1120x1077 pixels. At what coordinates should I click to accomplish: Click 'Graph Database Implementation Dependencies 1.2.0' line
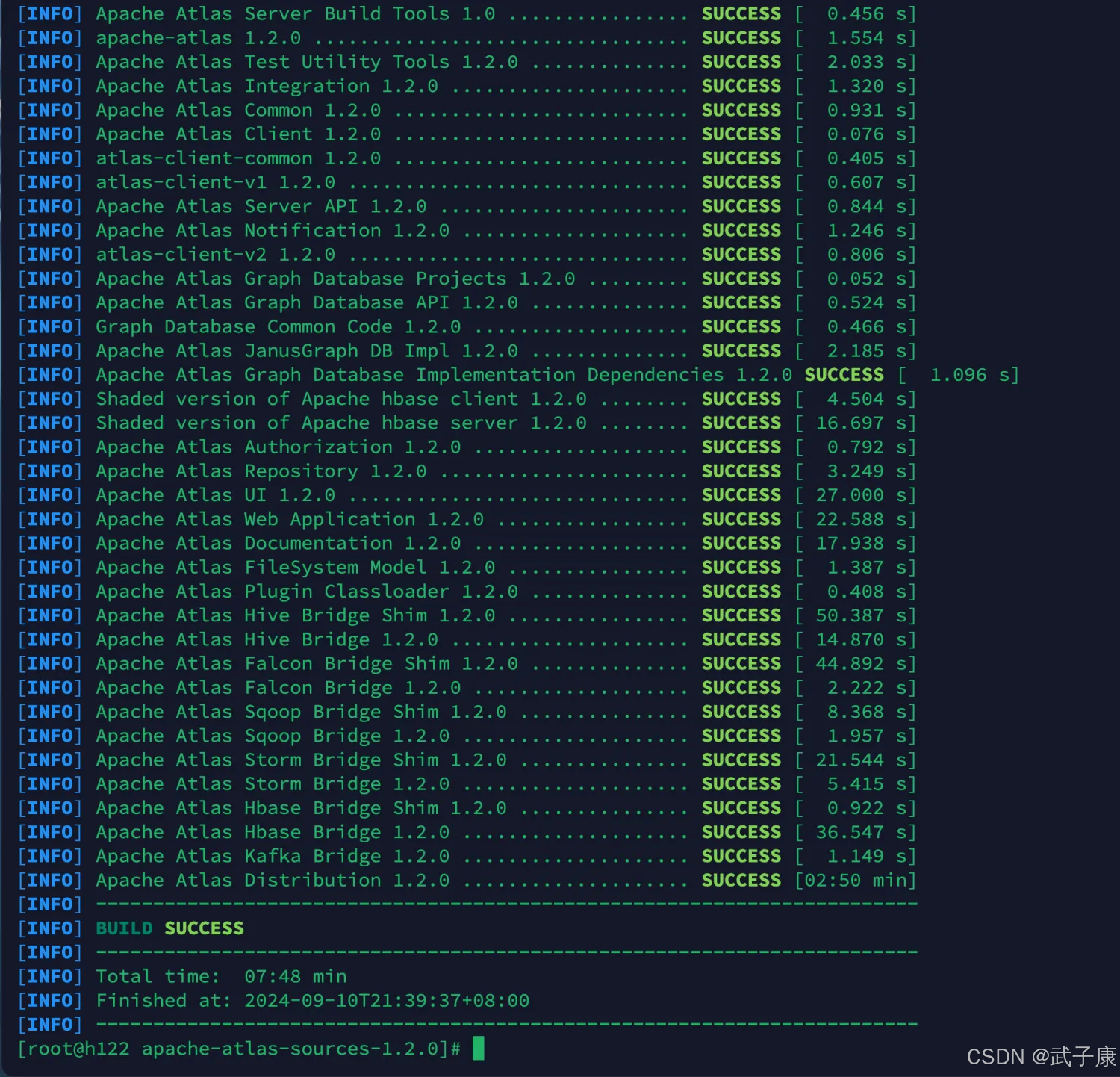pyautogui.click(x=519, y=375)
